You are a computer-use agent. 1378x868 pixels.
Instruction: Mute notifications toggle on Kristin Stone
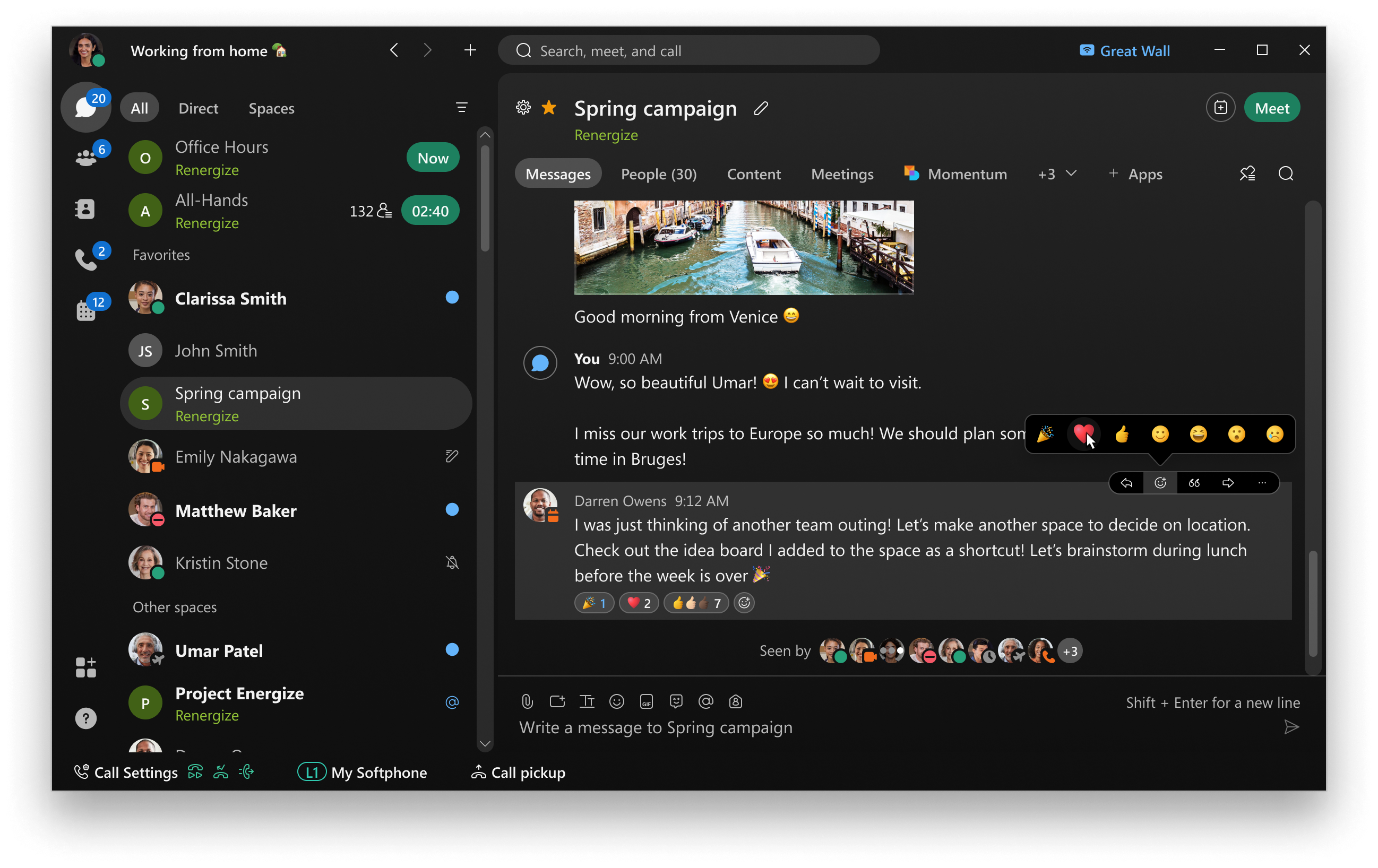[452, 562]
